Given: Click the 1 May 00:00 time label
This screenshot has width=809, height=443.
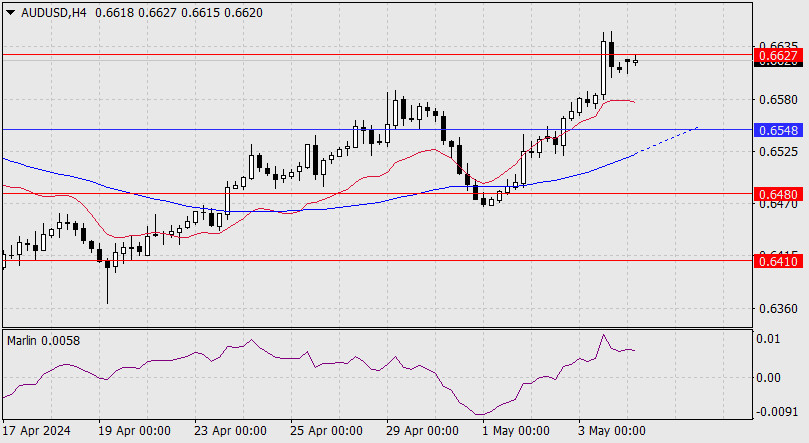Looking at the screenshot, I should click(x=516, y=431).
